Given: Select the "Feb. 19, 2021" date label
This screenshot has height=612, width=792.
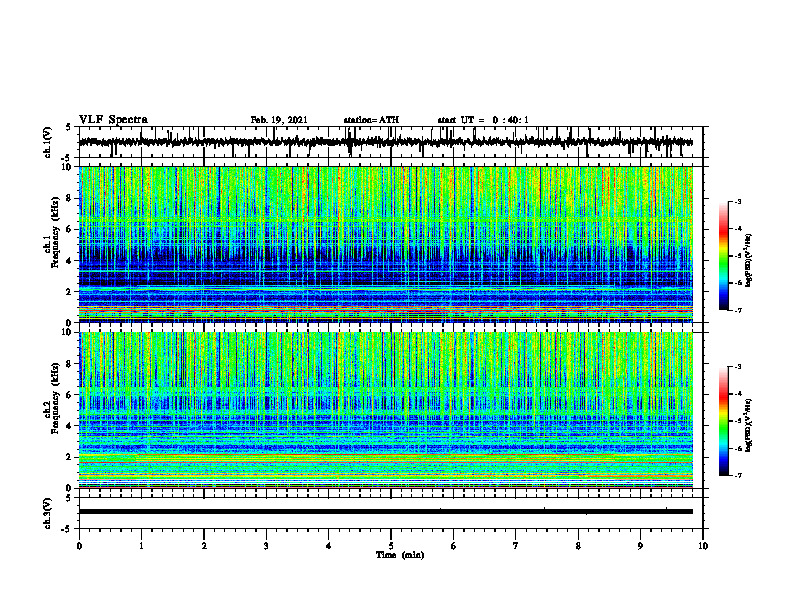Looking at the screenshot, I should [279, 120].
